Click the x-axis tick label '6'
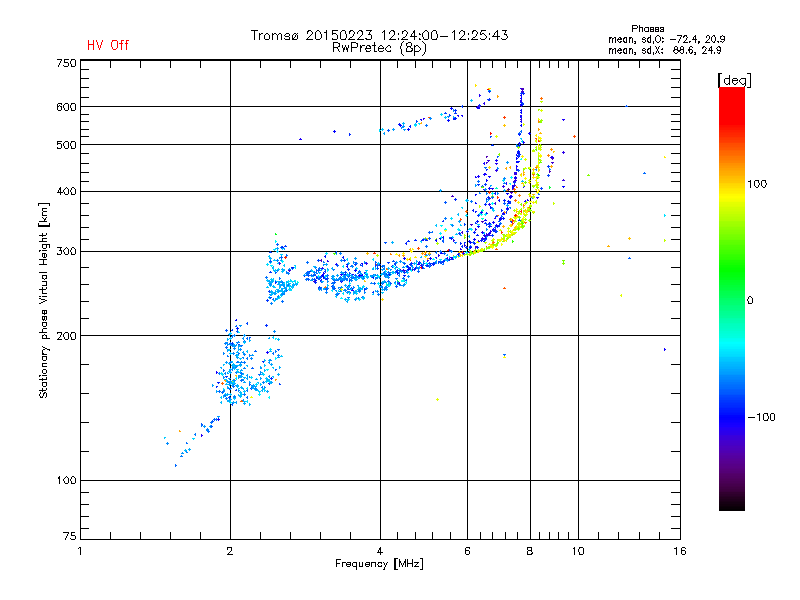 click(467, 551)
